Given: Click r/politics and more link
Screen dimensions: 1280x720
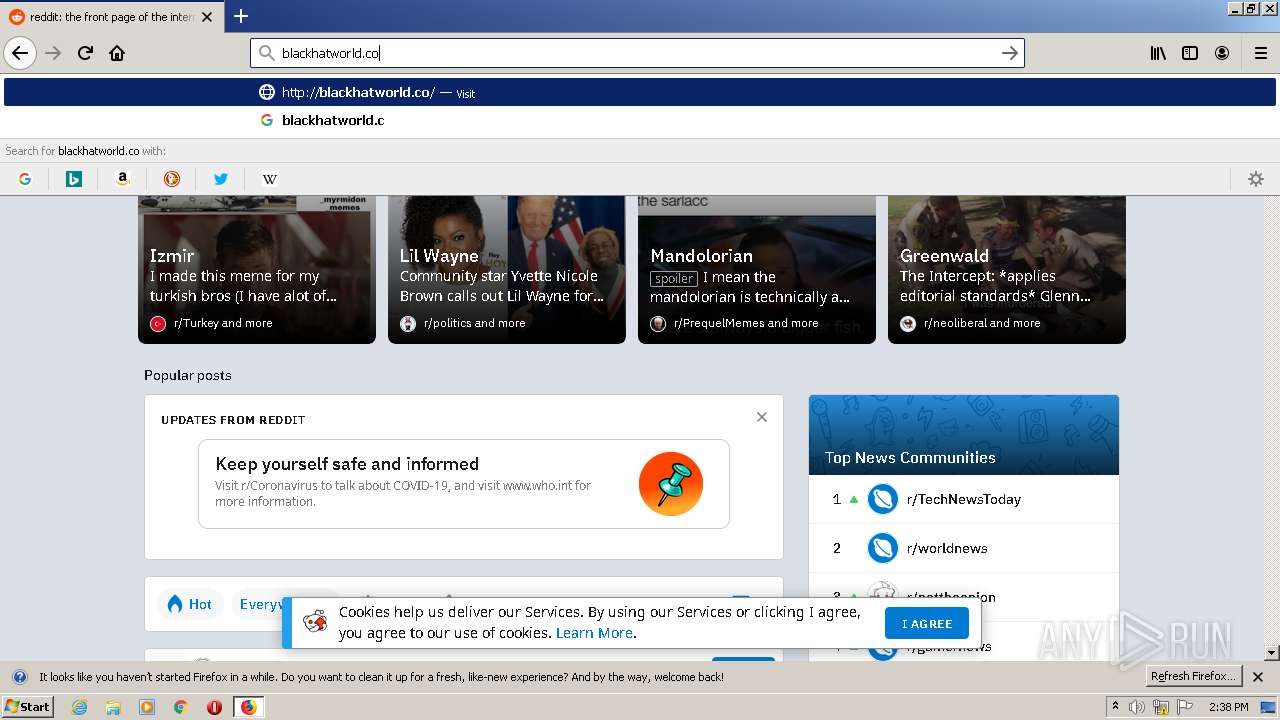Looking at the screenshot, I should (474, 323).
